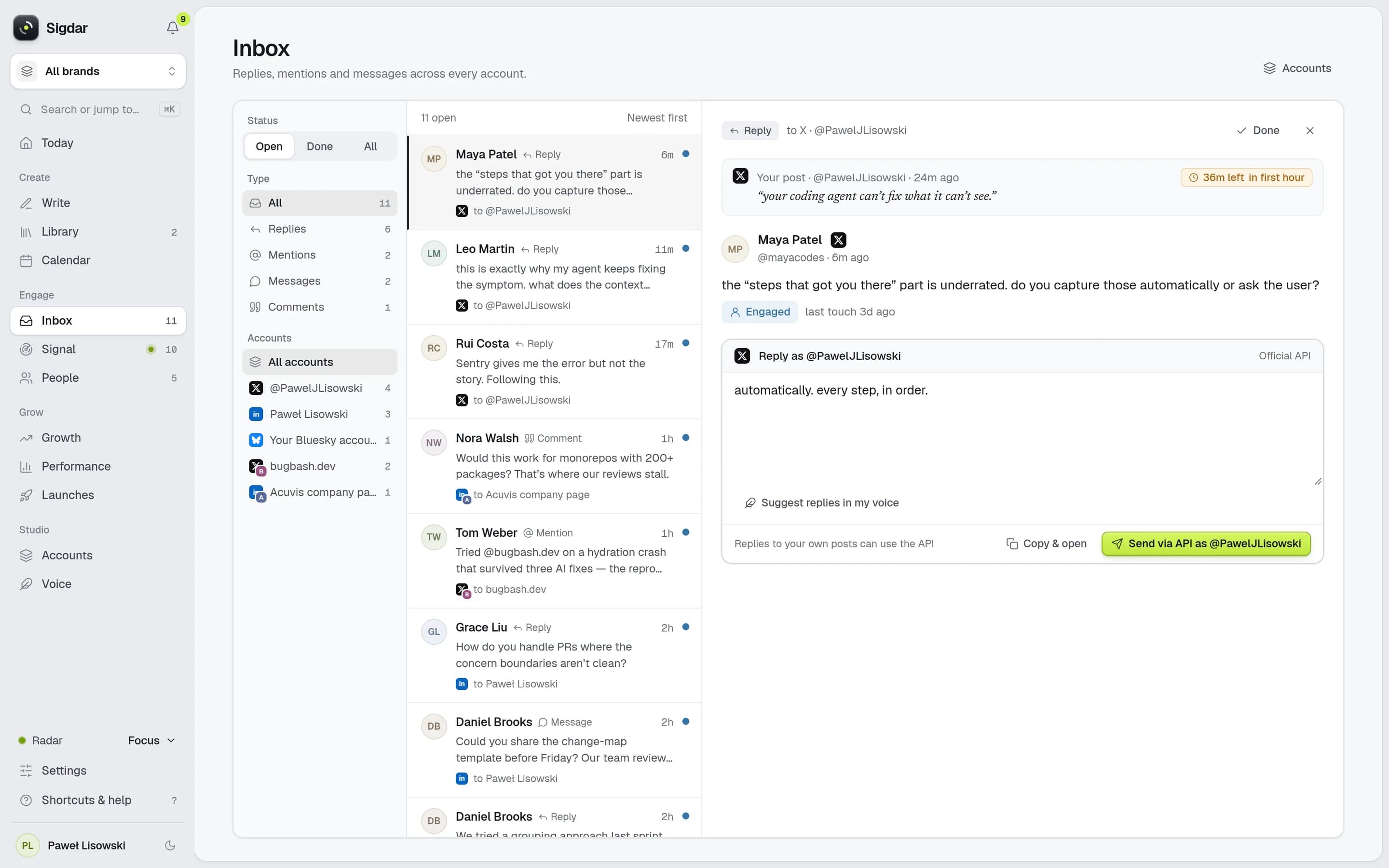The width and height of the screenshot is (1389, 868).
Task: Send via API as @PawelJLisowski
Action: point(1206,543)
